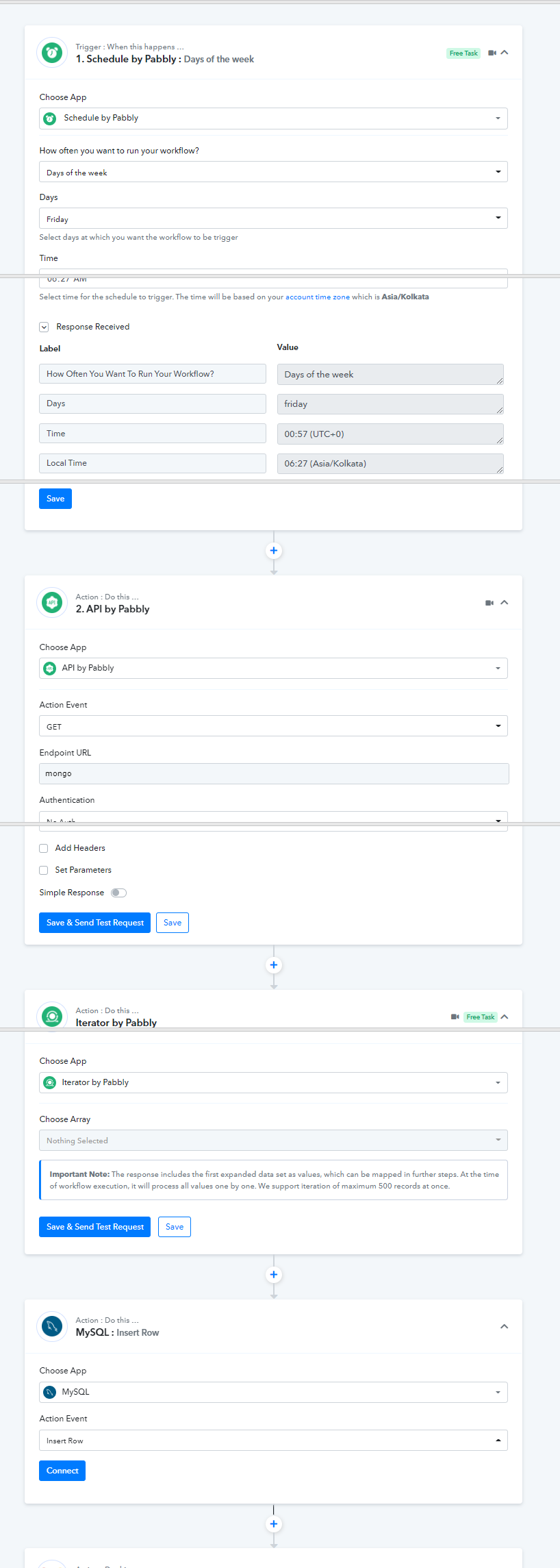The height and width of the screenshot is (1568, 560).
Task: Click video camera icon in Schedule trigger header
Action: 492,53
